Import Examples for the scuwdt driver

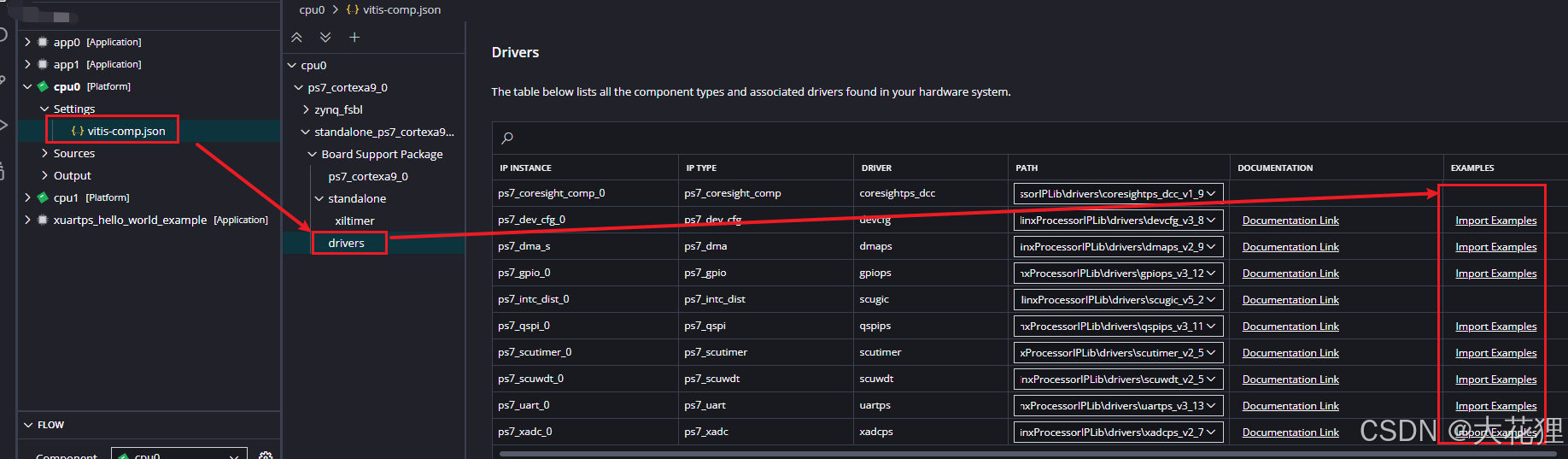pos(1495,380)
